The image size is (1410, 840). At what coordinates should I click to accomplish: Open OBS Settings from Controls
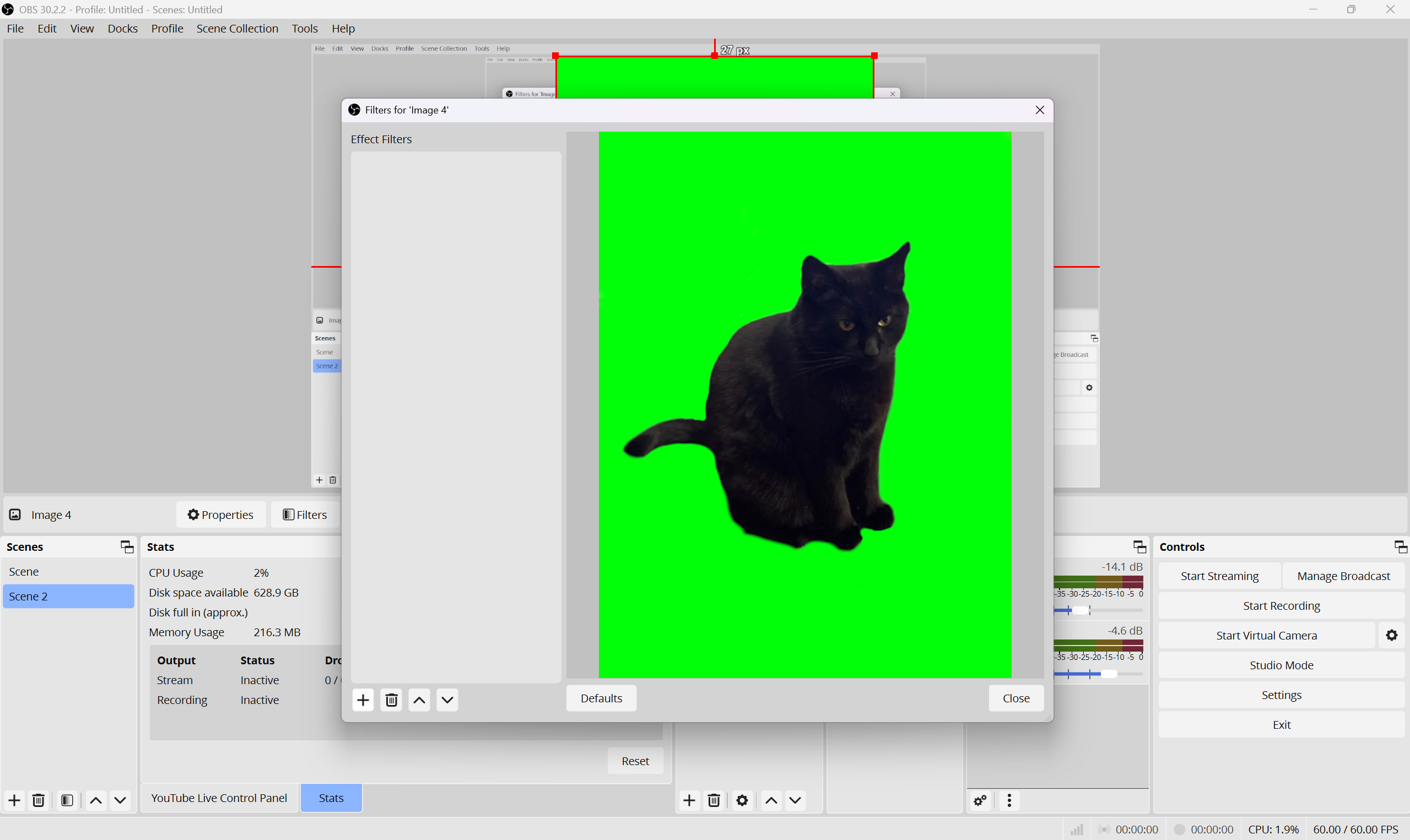pos(1282,695)
